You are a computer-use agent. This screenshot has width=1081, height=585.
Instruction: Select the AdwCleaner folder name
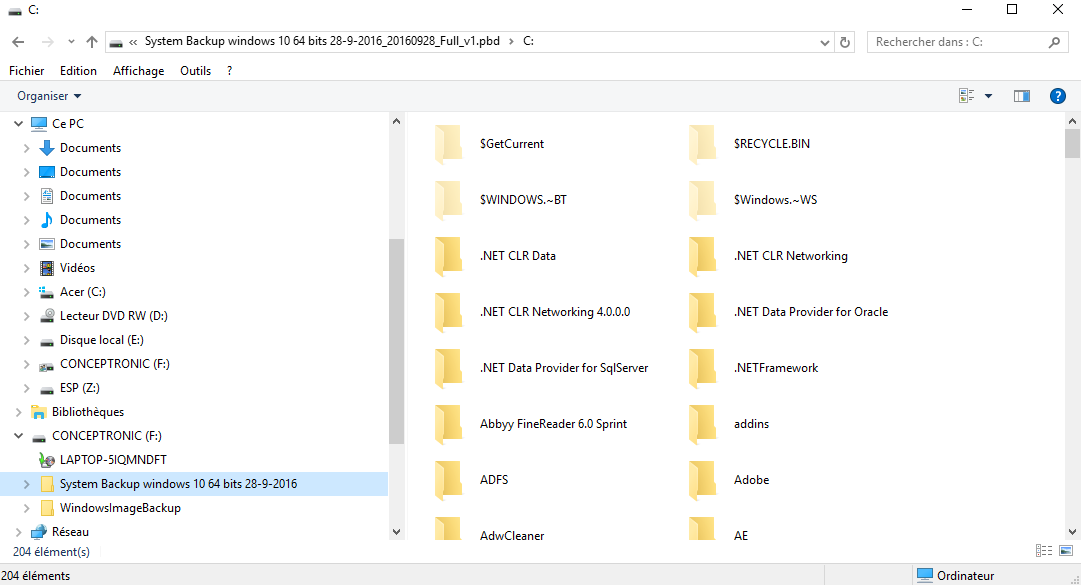click(512, 535)
